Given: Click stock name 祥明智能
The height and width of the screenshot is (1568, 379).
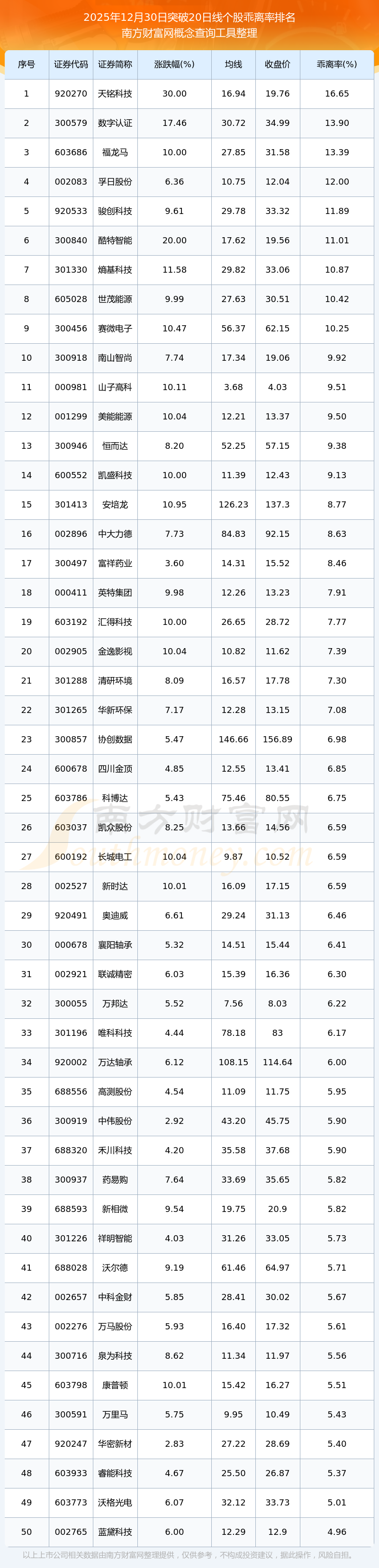Looking at the screenshot, I should tap(115, 1238).
